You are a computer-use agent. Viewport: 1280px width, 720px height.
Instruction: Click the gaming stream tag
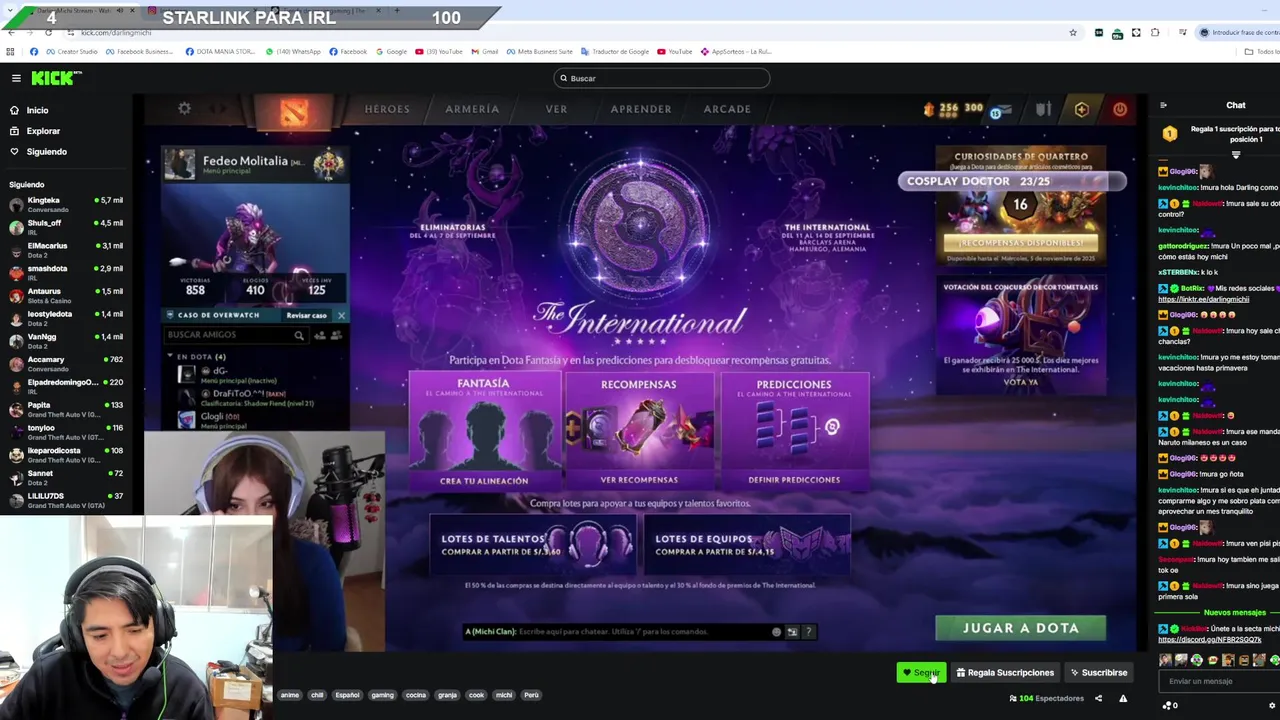tap(382, 695)
